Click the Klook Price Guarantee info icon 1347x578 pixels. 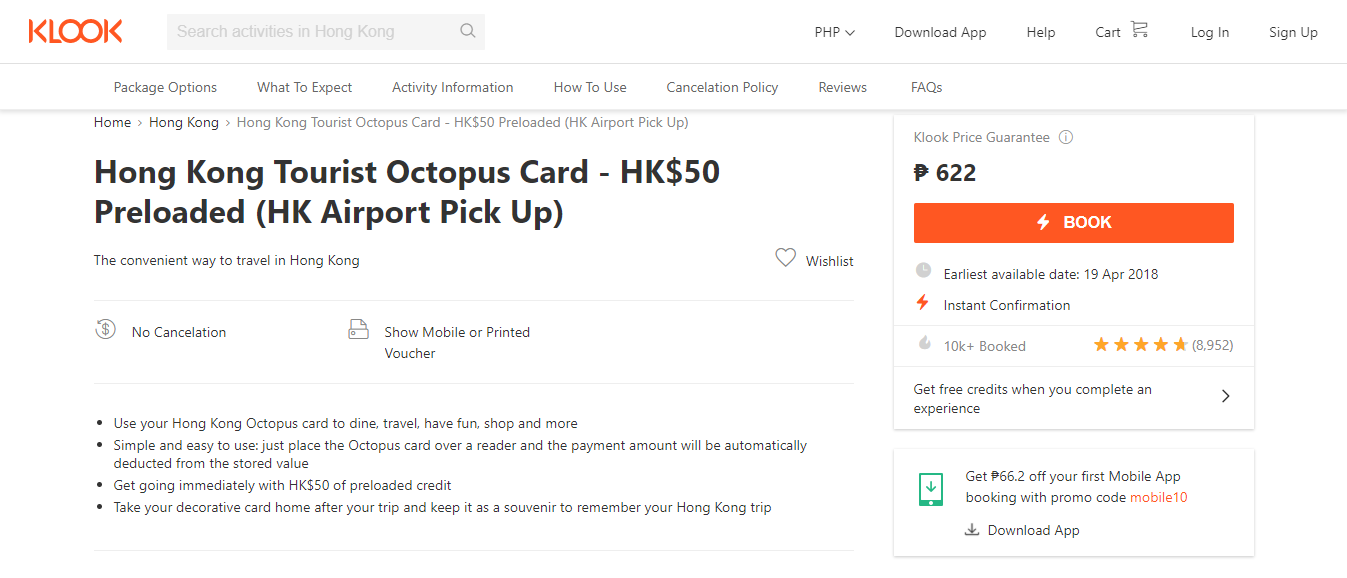[1066, 137]
